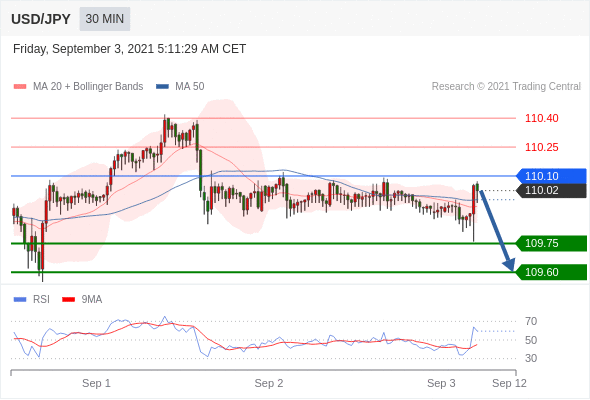The width and height of the screenshot is (590, 400).
Task: Click the Sep 3 date axis label
Action: click(x=441, y=383)
